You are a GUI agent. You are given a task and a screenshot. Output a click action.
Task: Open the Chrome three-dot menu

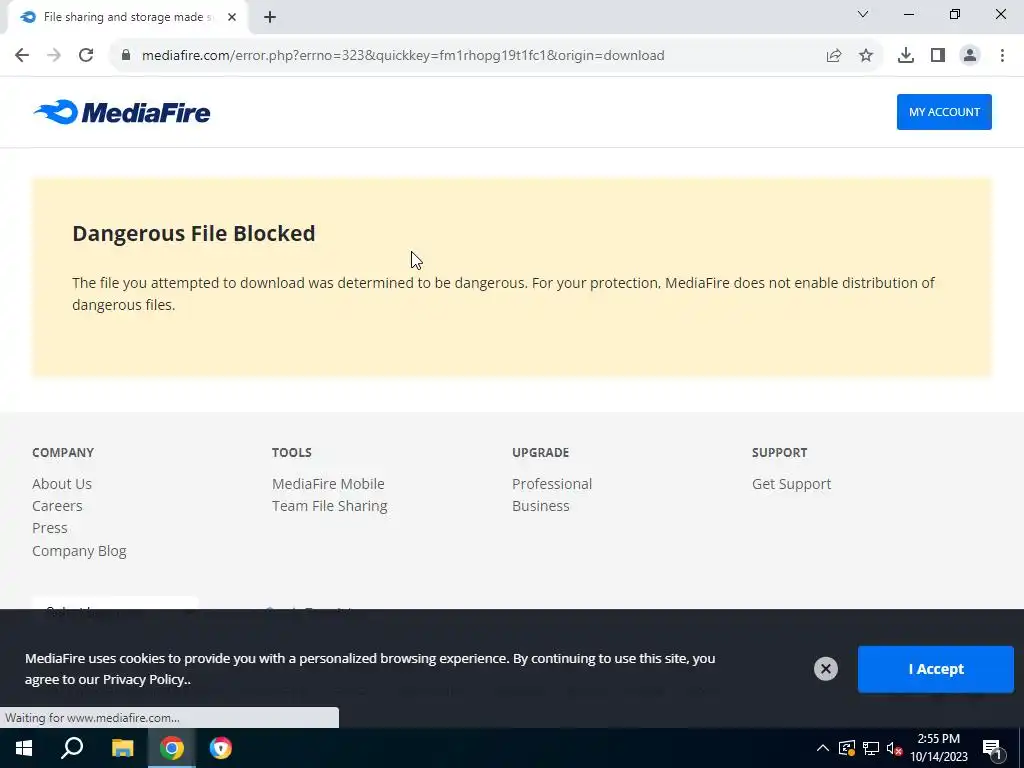(1002, 56)
